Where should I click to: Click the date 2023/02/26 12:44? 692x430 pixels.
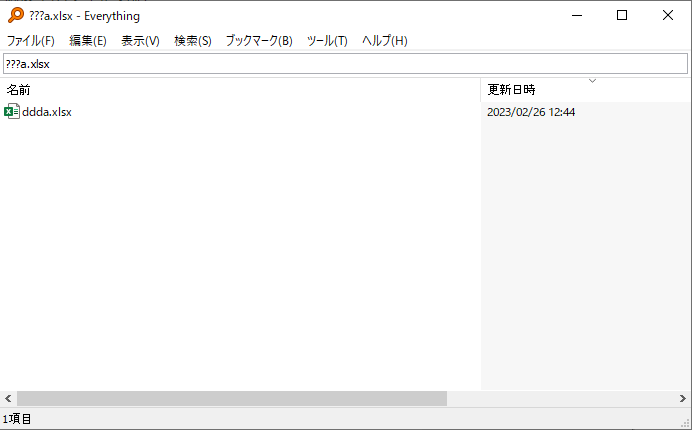531,112
